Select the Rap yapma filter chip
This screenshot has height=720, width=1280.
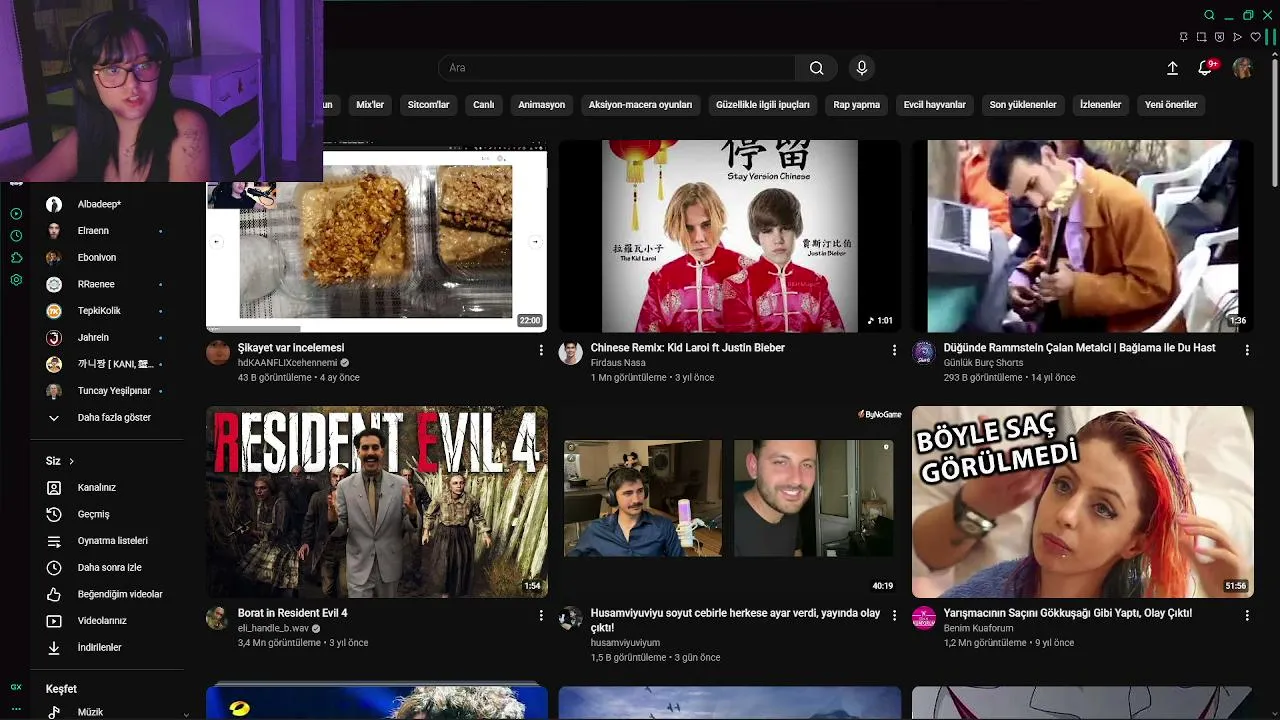tap(856, 105)
